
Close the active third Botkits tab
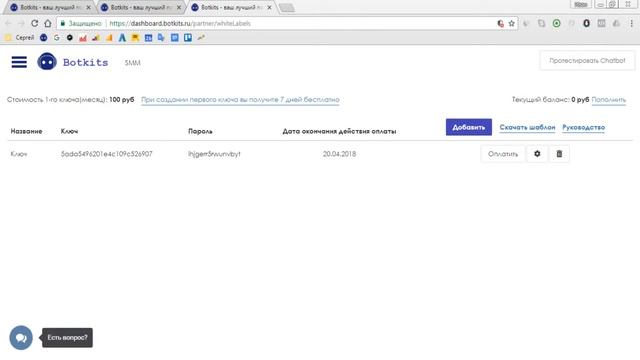[269, 7]
